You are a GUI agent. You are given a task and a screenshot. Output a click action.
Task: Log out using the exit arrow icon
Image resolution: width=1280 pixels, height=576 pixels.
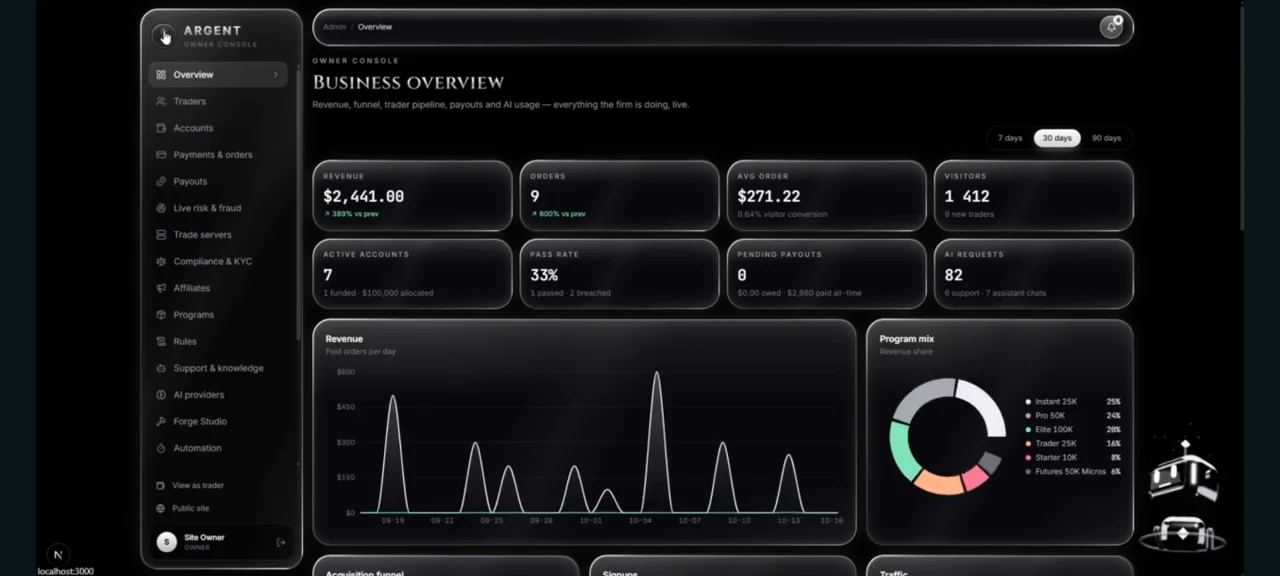[281, 542]
